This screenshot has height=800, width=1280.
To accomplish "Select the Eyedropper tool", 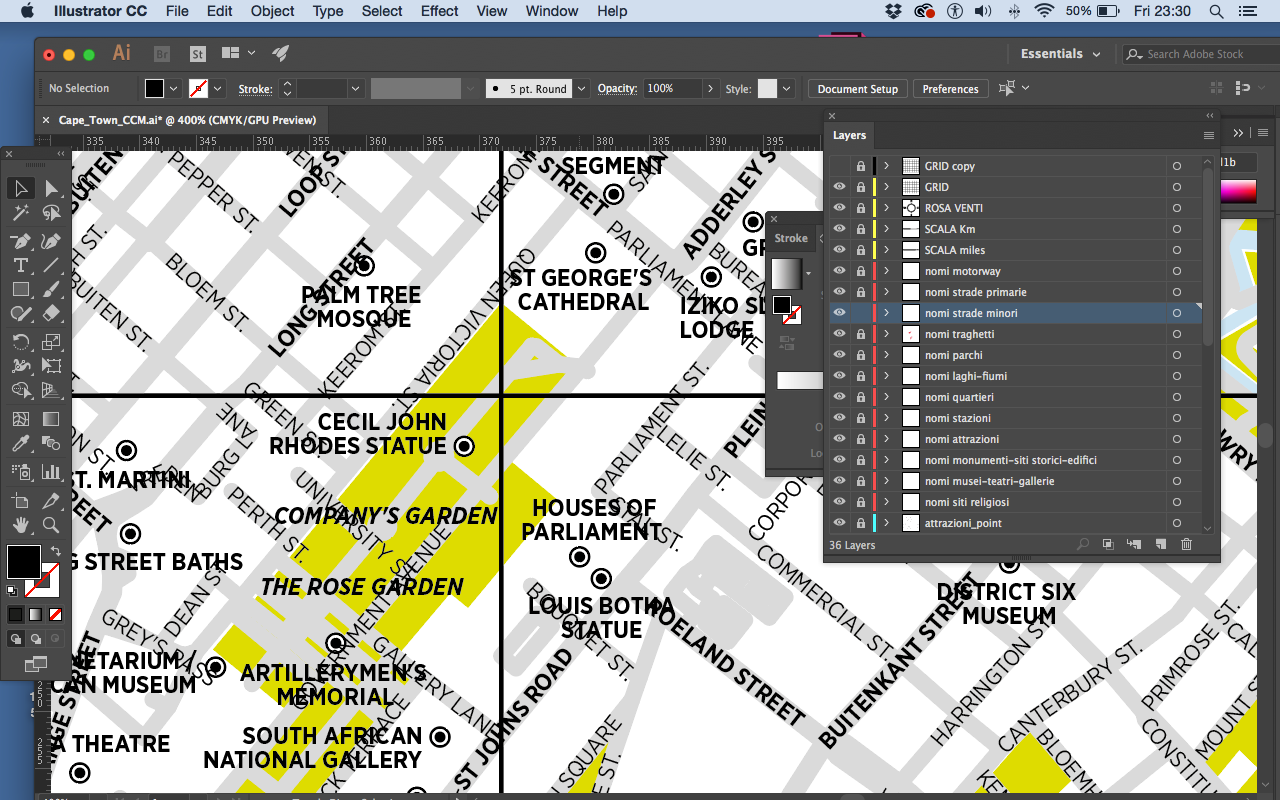I will (x=20, y=443).
